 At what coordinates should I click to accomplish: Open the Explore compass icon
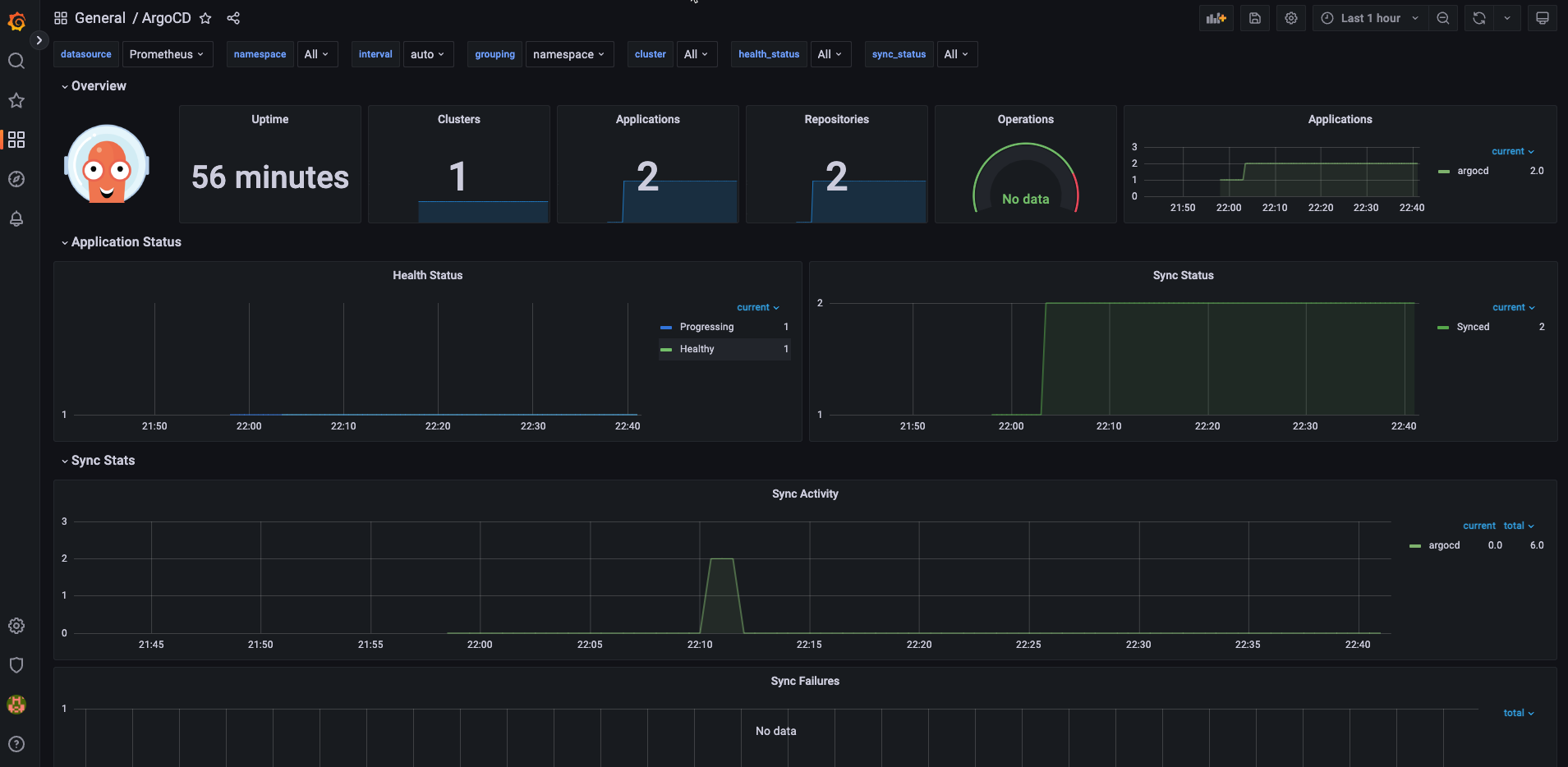click(16, 179)
